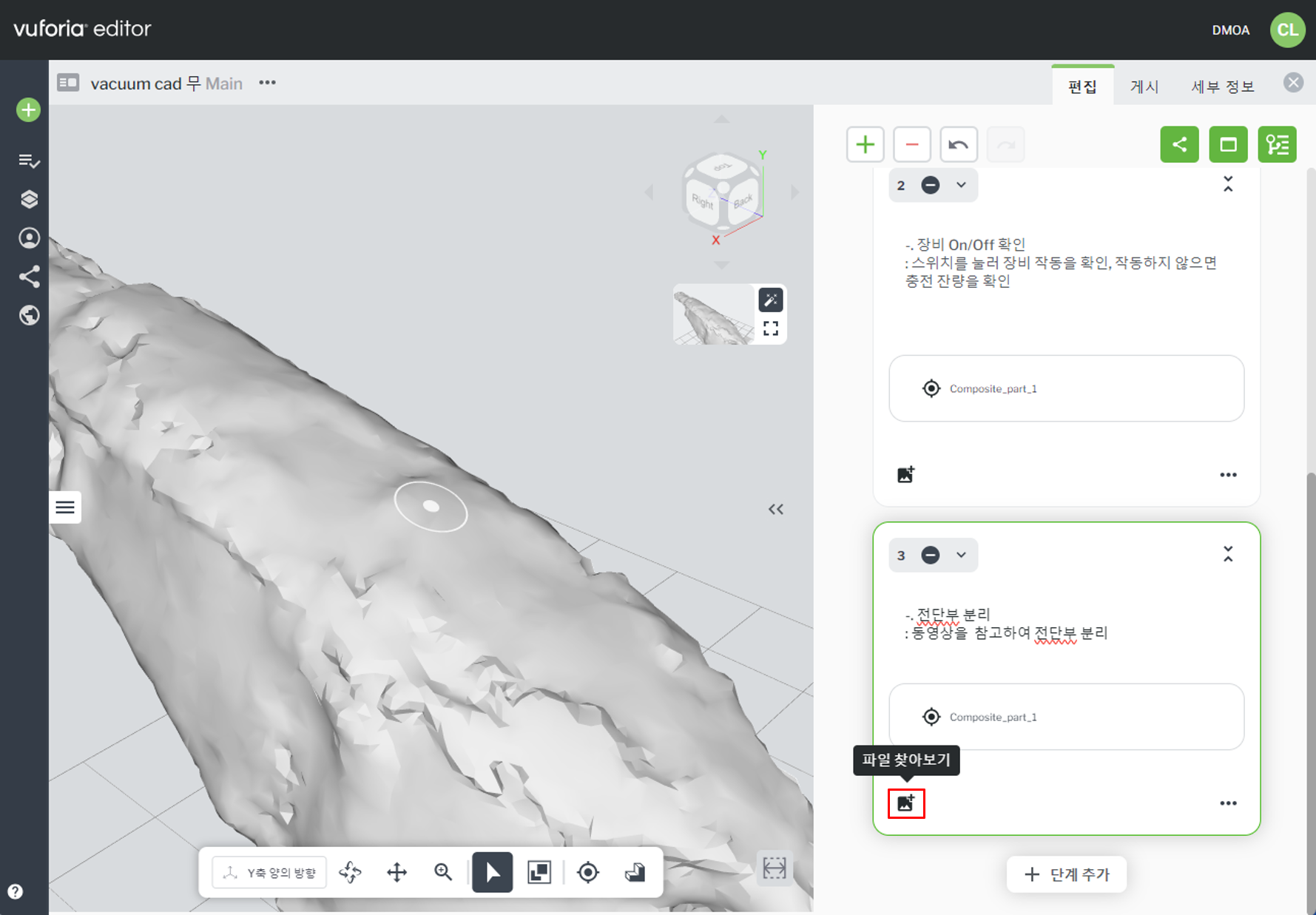Click the target placement tool in toolbar
Viewport: 1316px width, 915px height.
[588, 872]
